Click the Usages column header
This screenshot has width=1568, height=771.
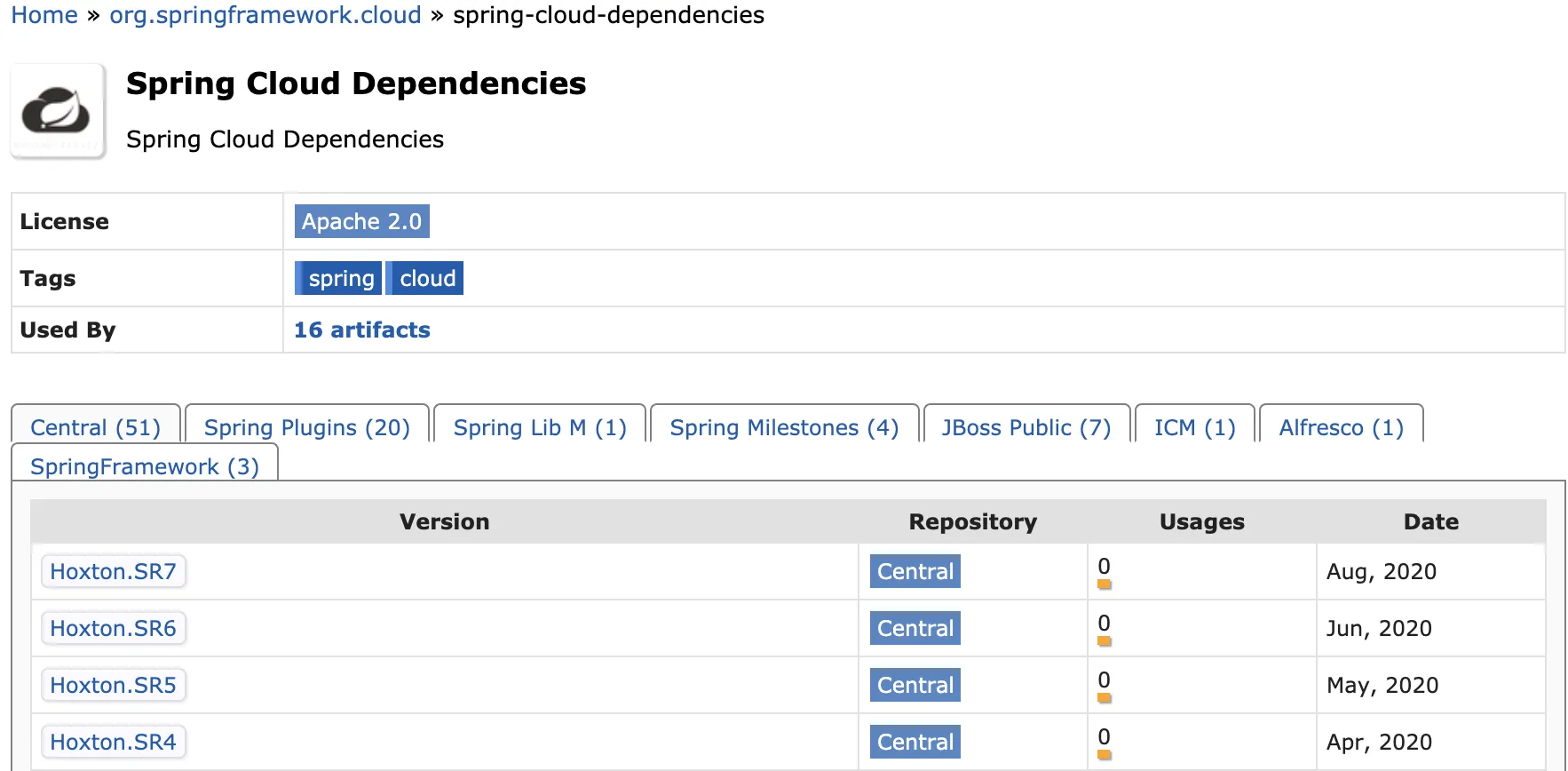[x=1202, y=521]
